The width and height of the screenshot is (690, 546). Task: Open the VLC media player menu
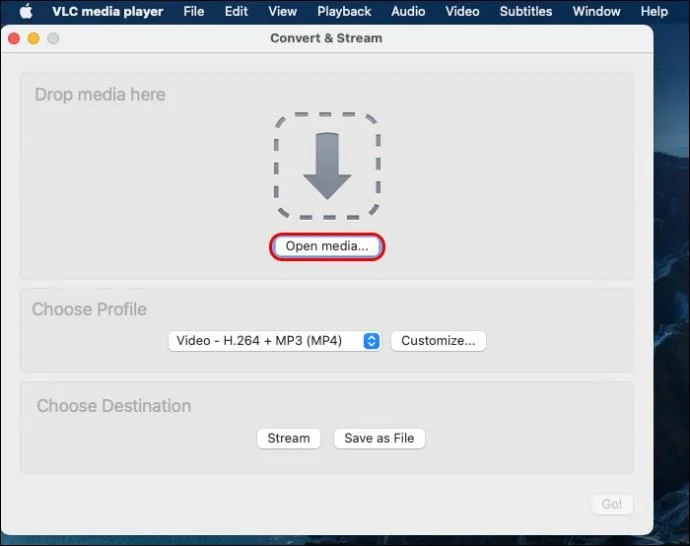point(107,11)
